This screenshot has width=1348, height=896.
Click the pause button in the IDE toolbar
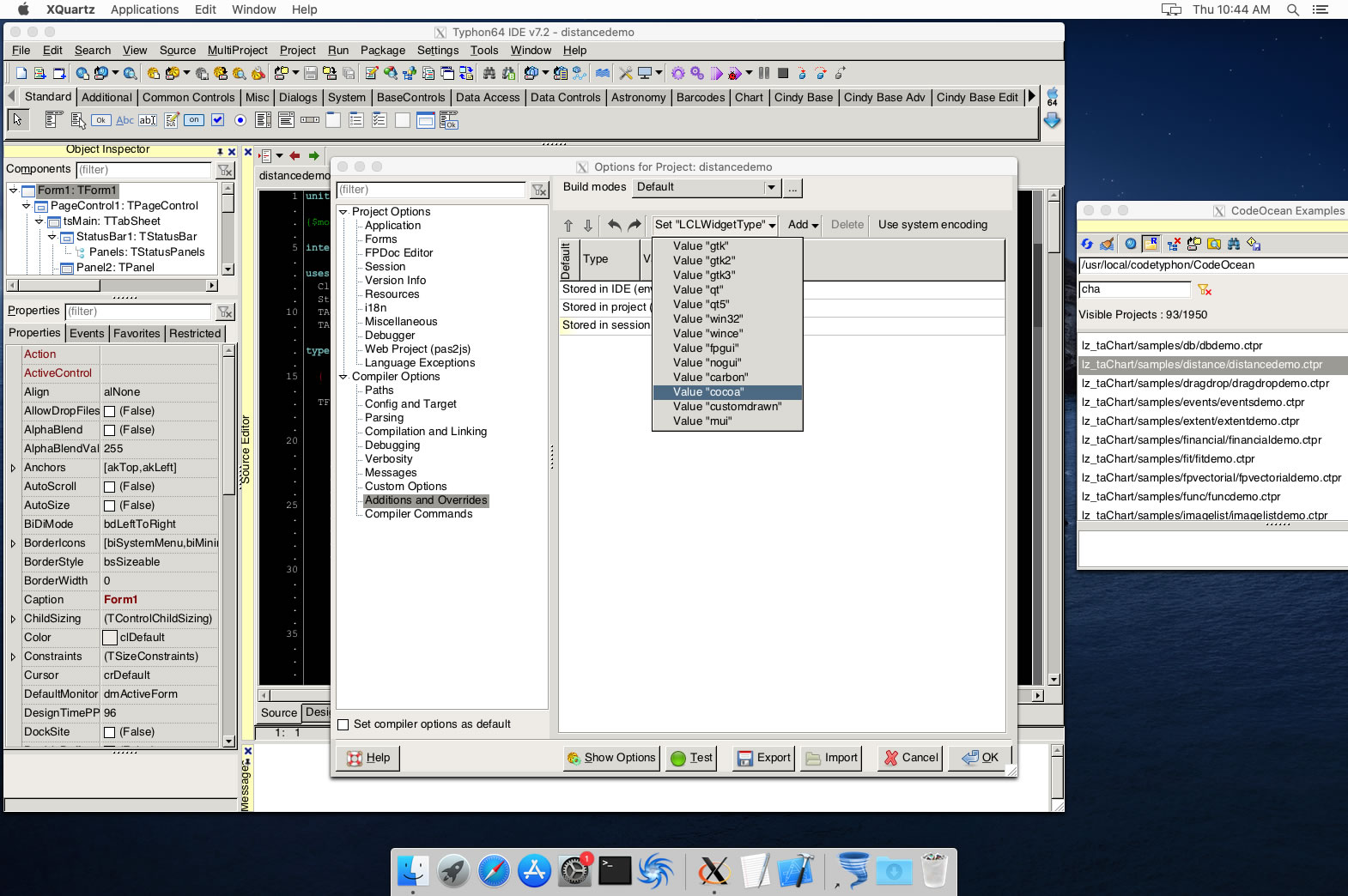click(764, 74)
